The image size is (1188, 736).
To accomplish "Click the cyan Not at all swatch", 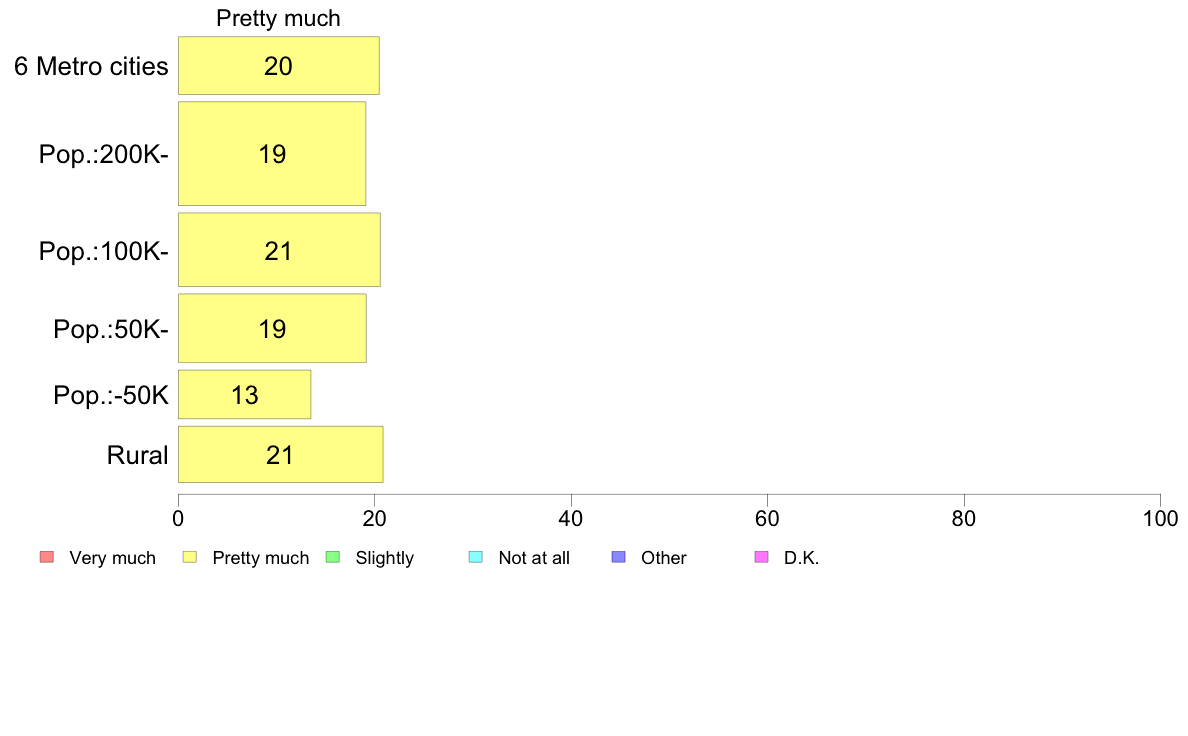I will click(x=476, y=557).
